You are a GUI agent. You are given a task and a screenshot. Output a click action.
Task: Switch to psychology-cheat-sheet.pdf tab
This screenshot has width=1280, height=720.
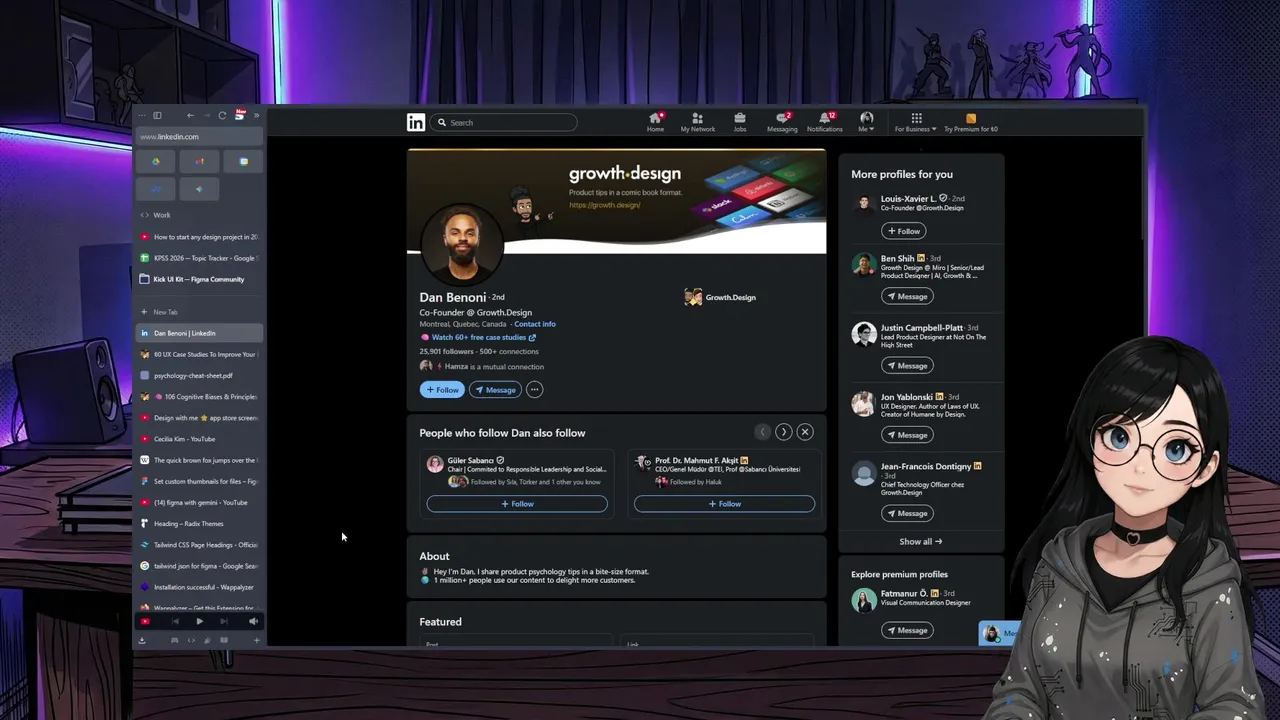tap(199, 375)
